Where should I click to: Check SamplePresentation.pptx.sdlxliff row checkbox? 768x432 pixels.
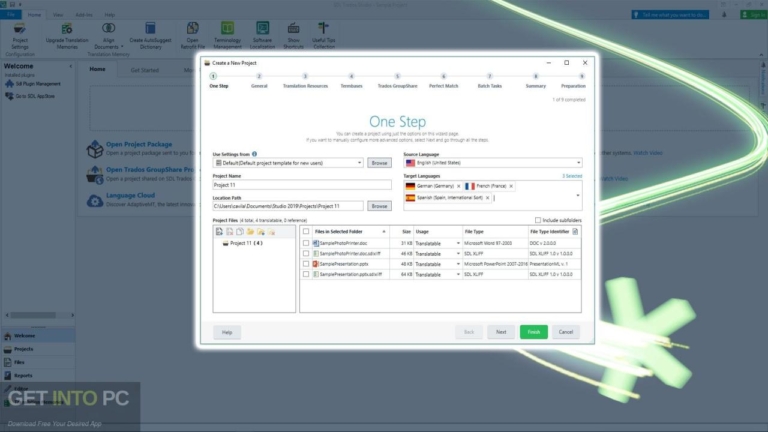(x=306, y=275)
